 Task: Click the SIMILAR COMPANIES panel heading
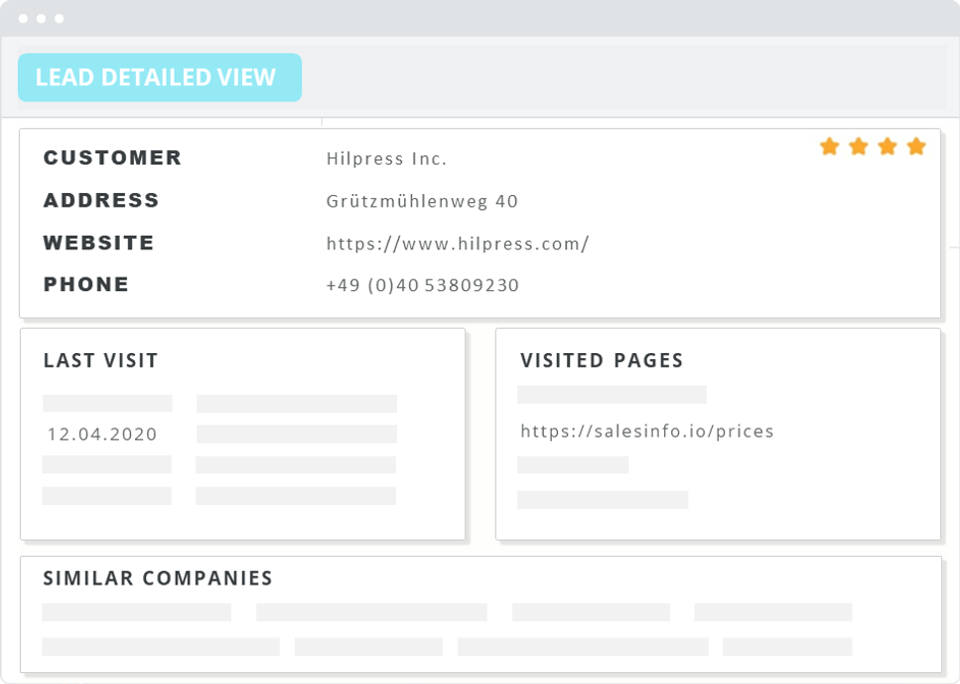click(158, 578)
